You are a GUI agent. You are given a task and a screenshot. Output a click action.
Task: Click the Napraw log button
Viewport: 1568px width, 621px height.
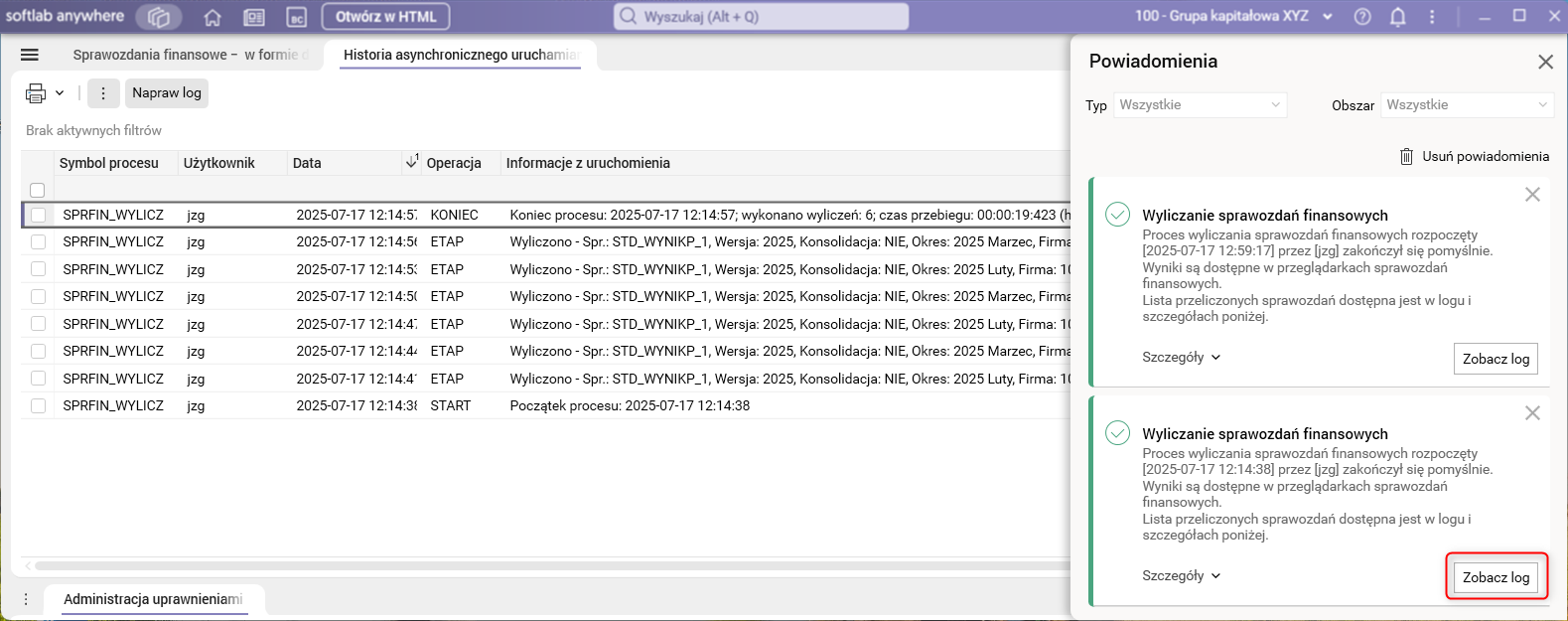pos(167,93)
